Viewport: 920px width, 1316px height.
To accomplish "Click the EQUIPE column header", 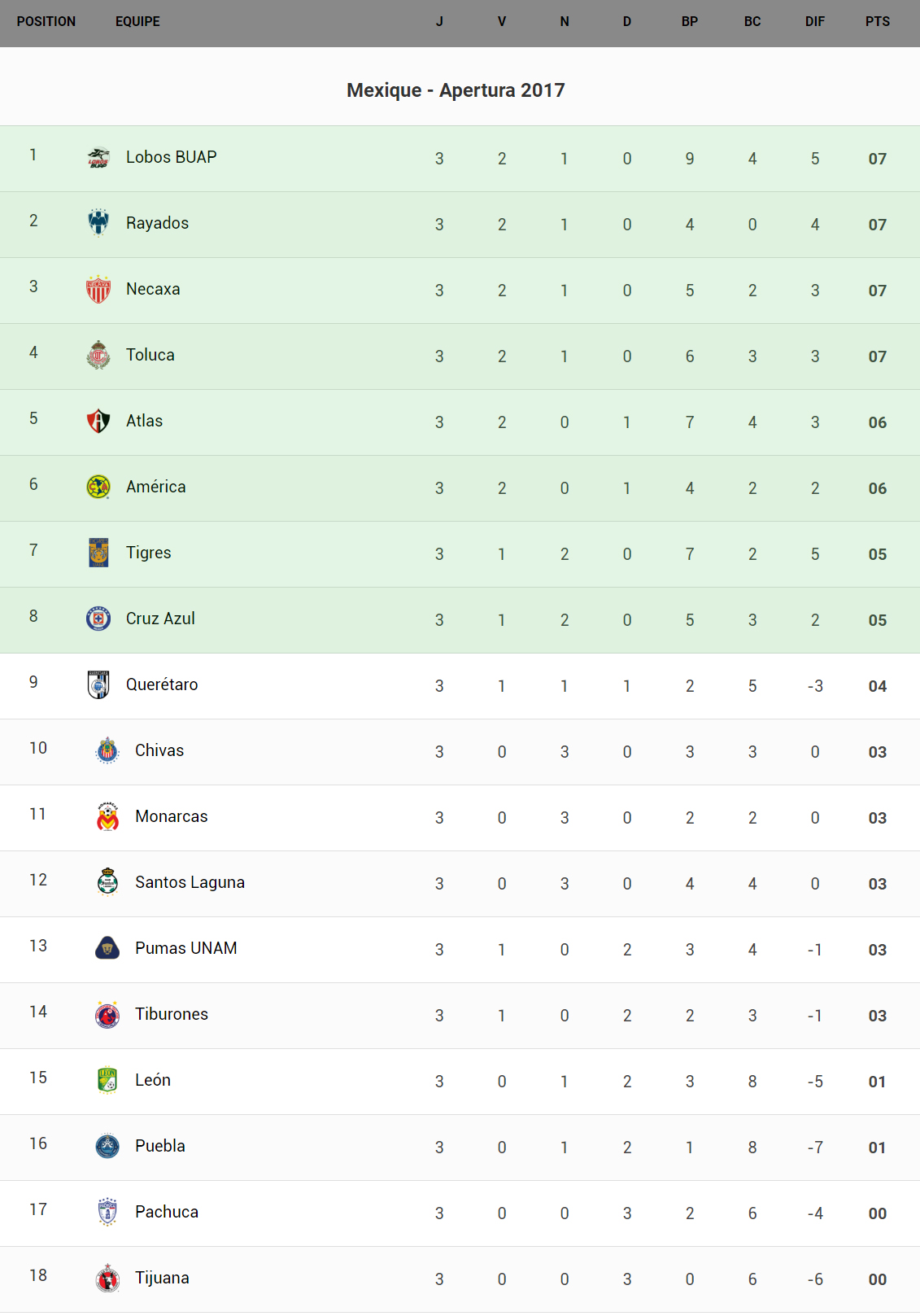I will point(137,22).
